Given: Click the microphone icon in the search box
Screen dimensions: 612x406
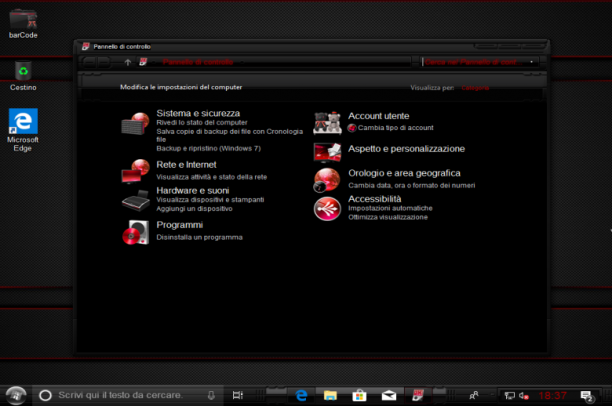Looking at the screenshot, I should pyautogui.click(x=211, y=395).
